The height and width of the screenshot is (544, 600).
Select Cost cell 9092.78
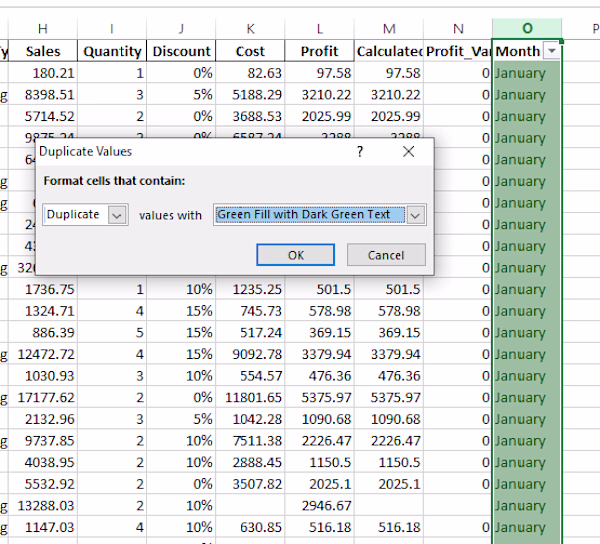click(x=250, y=354)
